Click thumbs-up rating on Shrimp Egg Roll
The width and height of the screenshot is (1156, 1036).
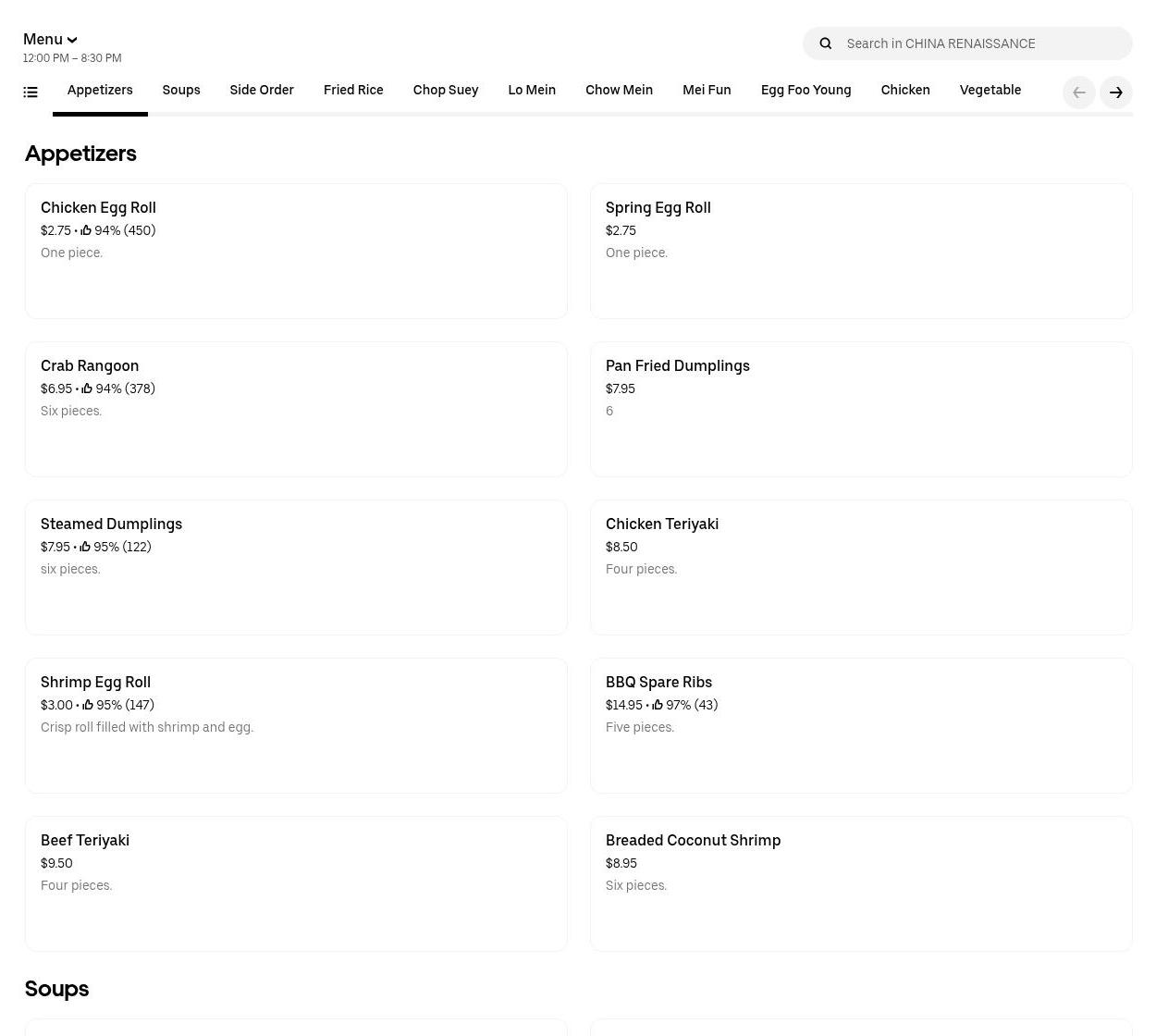[x=88, y=705]
